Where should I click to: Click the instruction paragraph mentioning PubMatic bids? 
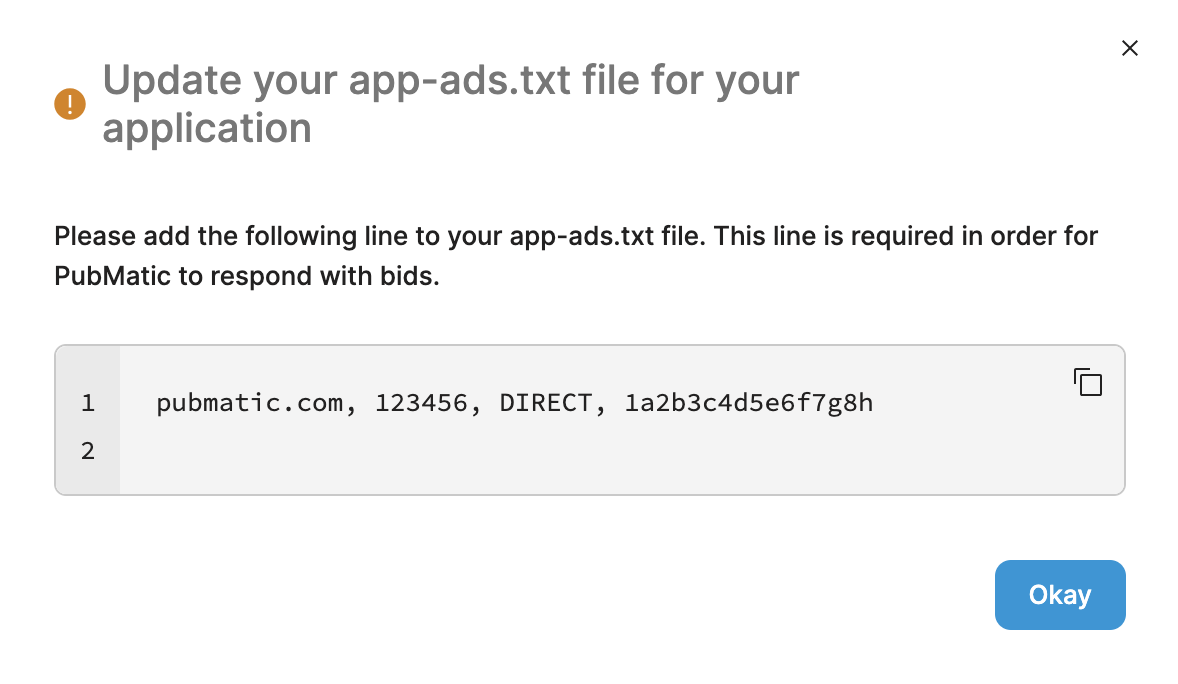pos(575,255)
